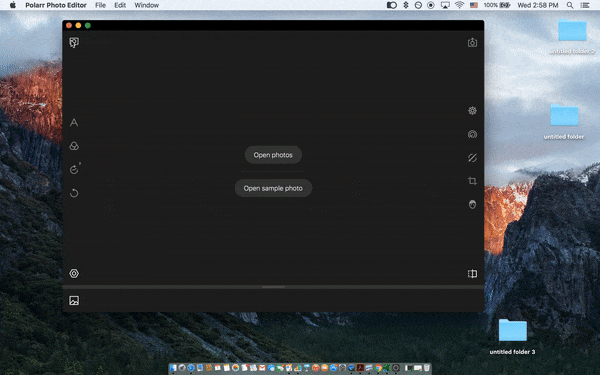The width and height of the screenshot is (600, 375).
Task: Click the Open photos button
Action: (273, 155)
